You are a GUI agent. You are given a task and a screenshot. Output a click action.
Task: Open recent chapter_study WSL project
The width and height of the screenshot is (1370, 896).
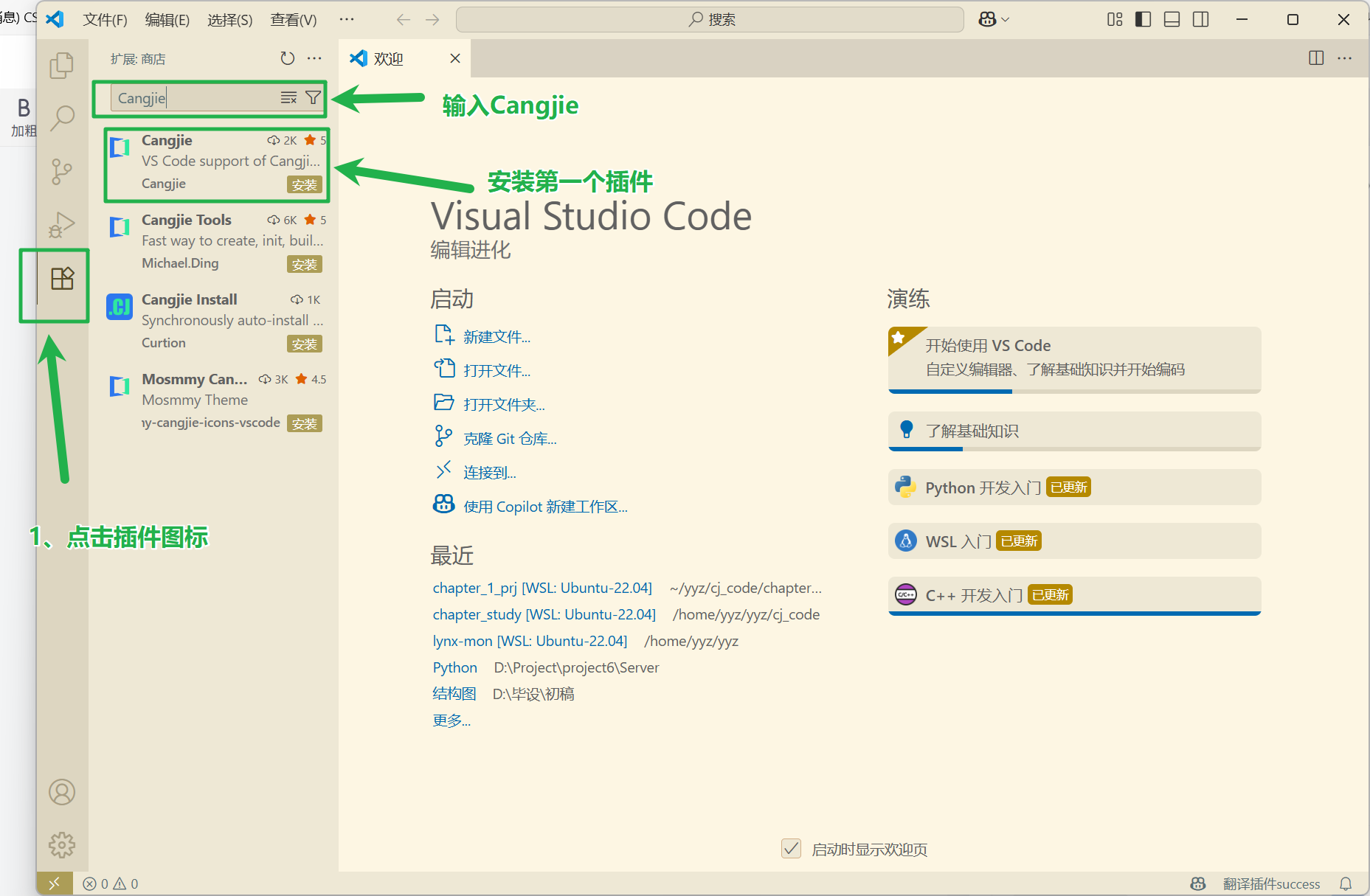click(x=544, y=614)
